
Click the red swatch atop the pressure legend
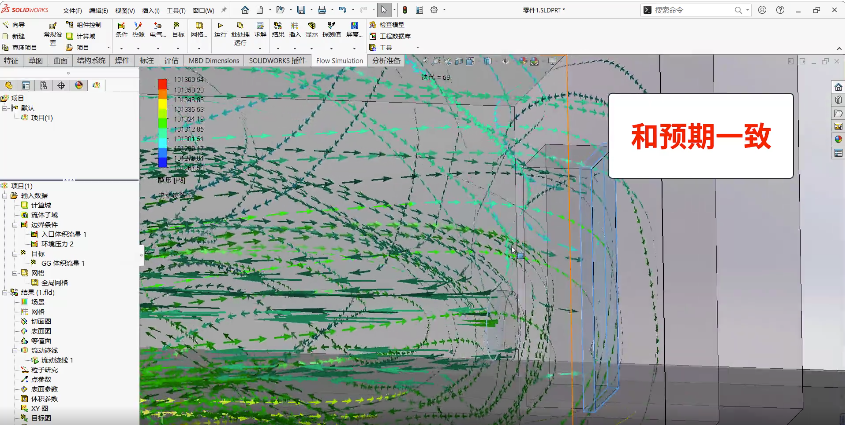pos(162,83)
